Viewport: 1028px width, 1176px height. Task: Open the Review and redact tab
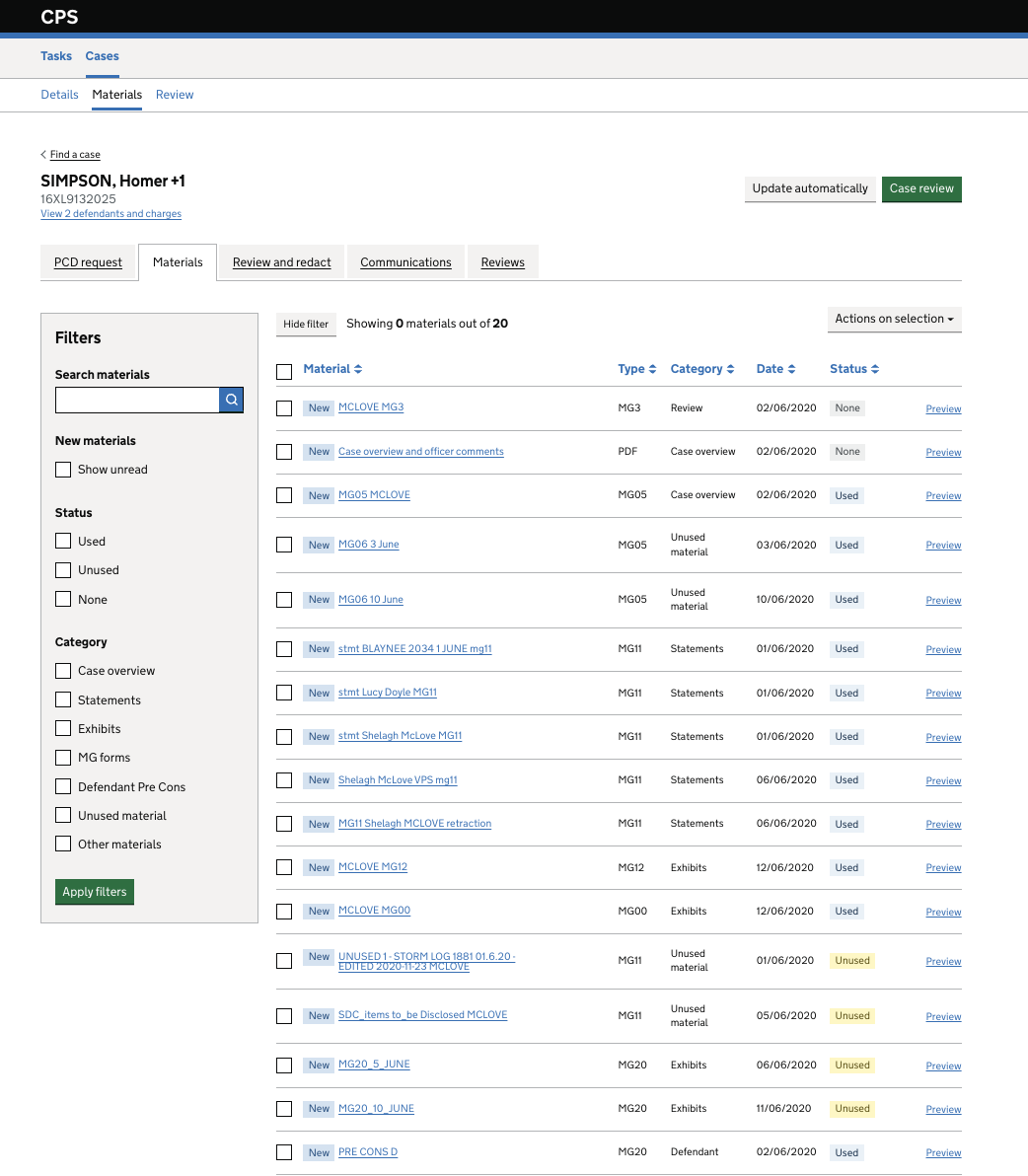tap(281, 261)
